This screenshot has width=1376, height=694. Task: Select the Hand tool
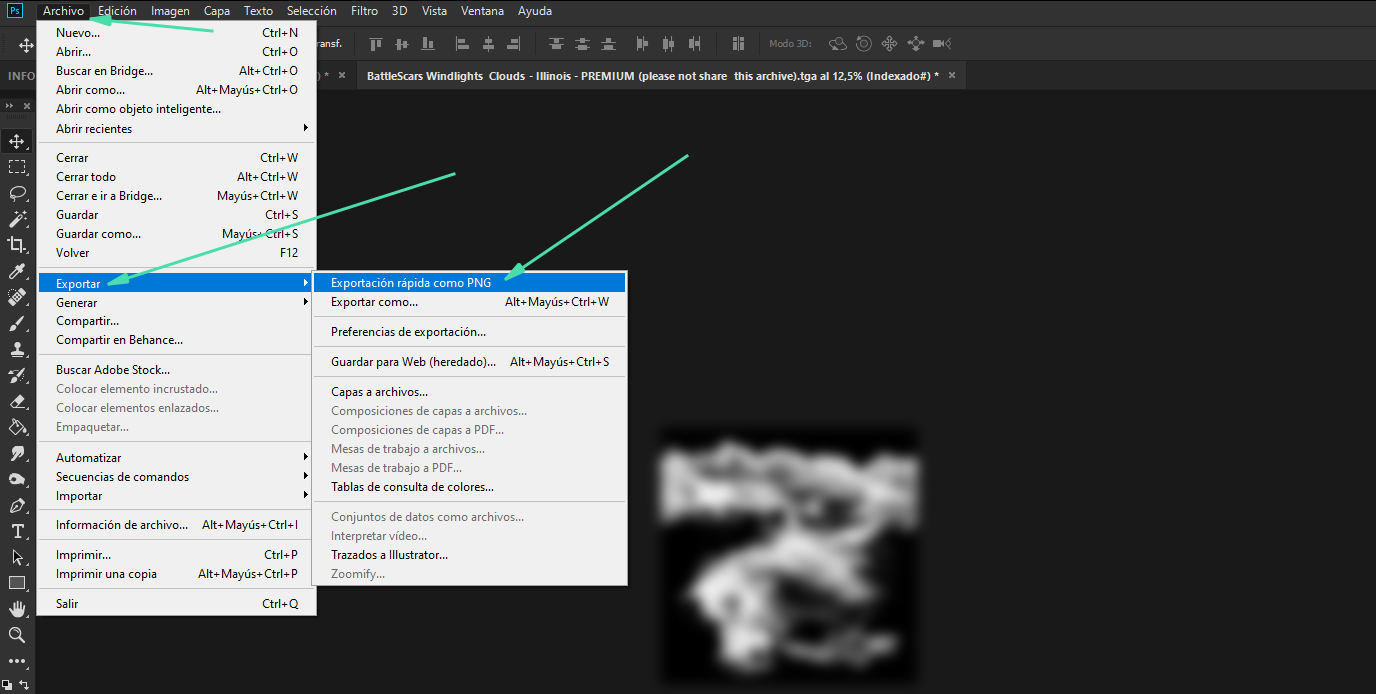pos(17,609)
